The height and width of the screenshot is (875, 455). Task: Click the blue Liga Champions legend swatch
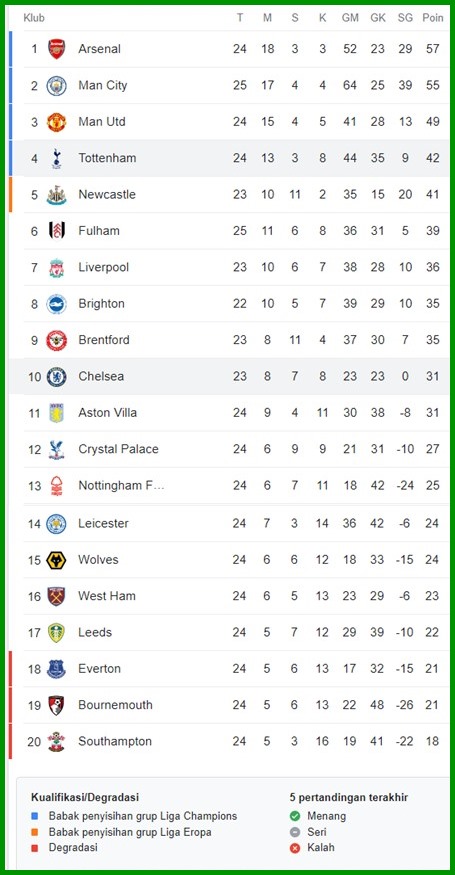(x=35, y=816)
